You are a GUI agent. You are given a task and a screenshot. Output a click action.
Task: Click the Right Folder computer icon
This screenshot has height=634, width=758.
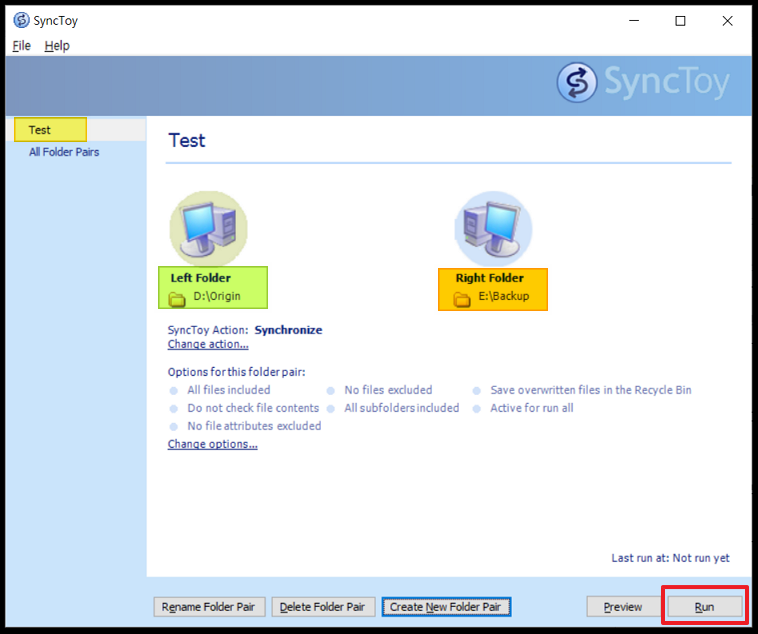click(x=494, y=229)
